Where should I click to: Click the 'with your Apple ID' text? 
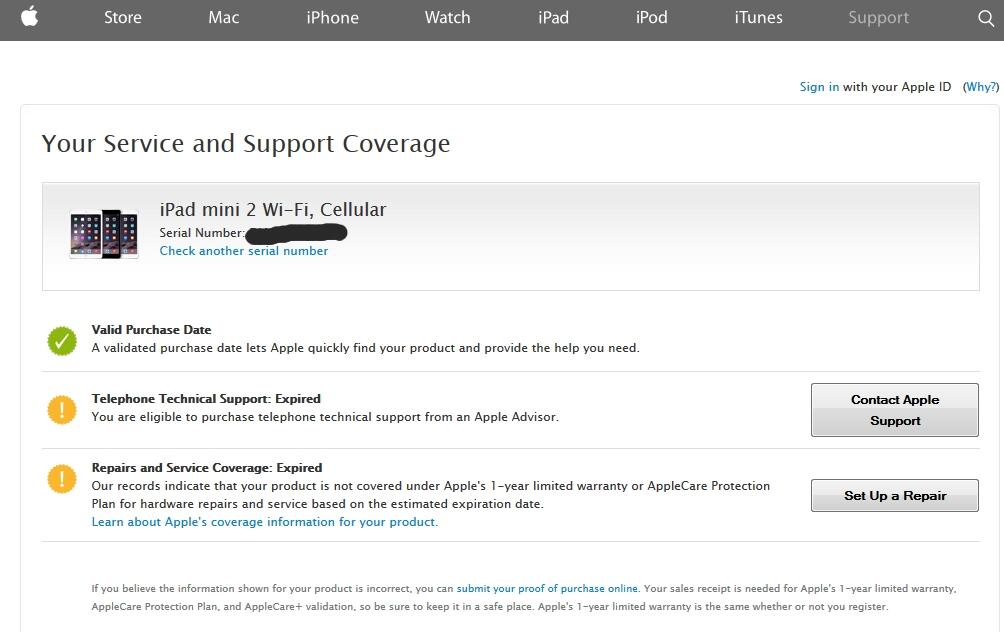897,86
